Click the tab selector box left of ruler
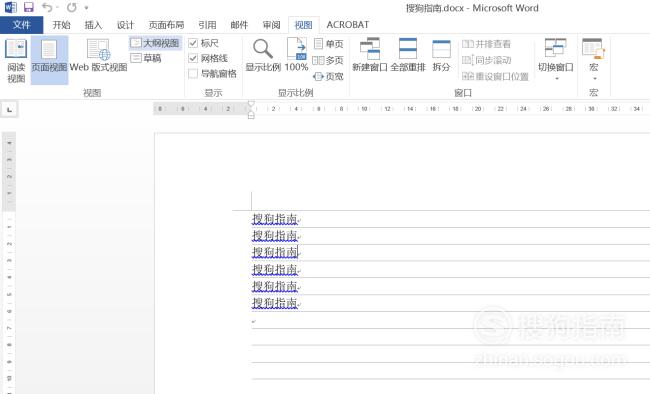The height and width of the screenshot is (394, 650). click(9, 109)
